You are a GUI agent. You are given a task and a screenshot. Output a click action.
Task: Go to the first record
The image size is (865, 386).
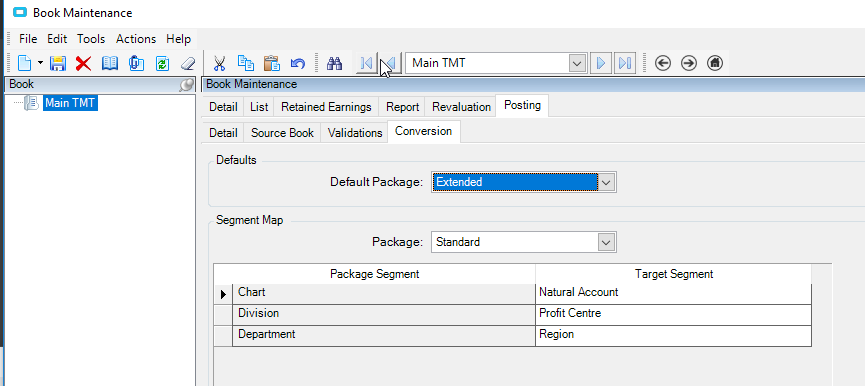click(366, 63)
